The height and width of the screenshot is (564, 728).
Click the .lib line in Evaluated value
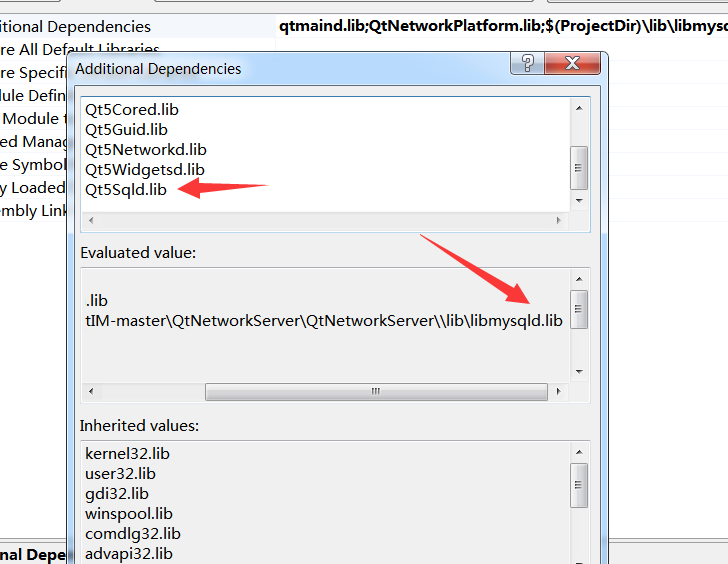[x=97, y=301]
